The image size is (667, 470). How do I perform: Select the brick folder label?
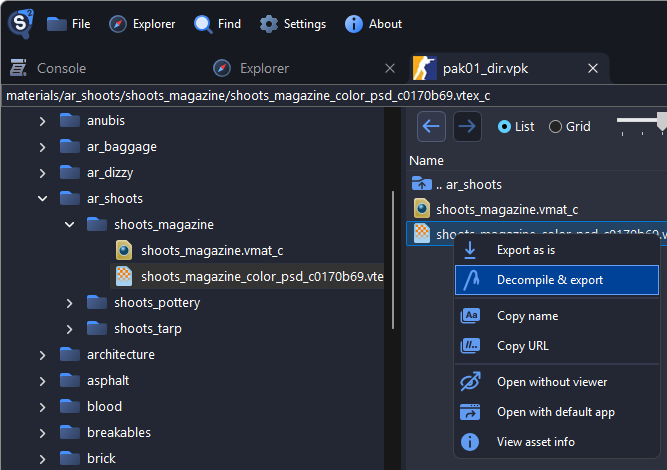pos(101,458)
